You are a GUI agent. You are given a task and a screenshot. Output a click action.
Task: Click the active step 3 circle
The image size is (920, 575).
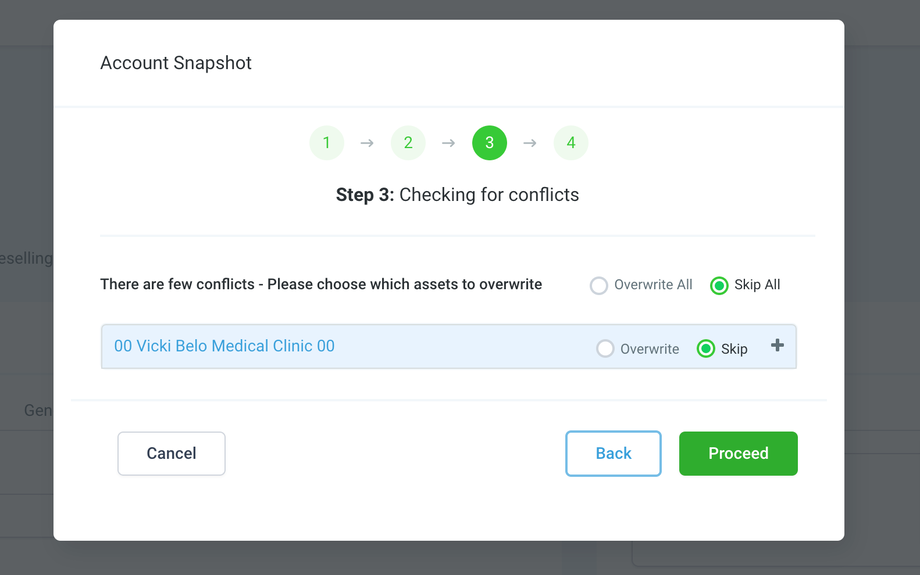[x=489, y=143]
